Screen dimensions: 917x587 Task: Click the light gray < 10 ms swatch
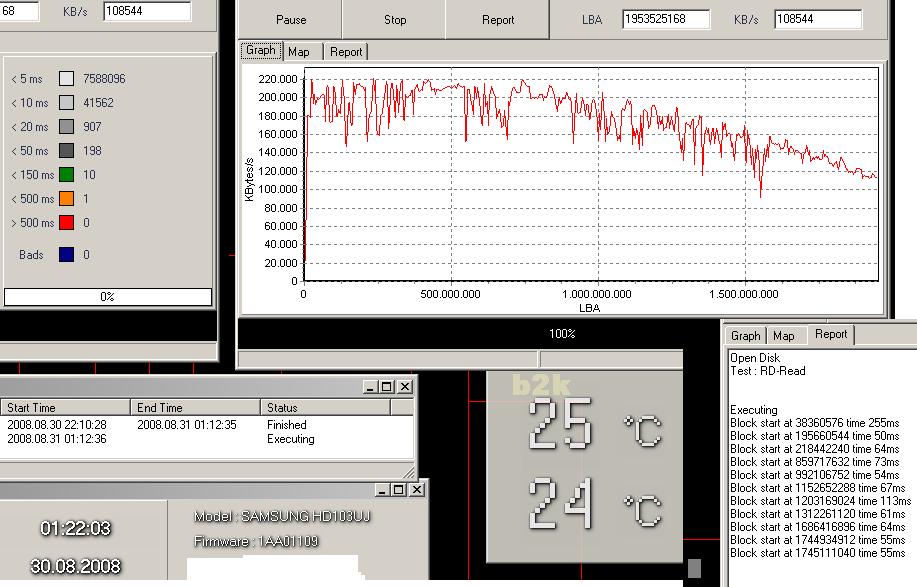tap(67, 102)
